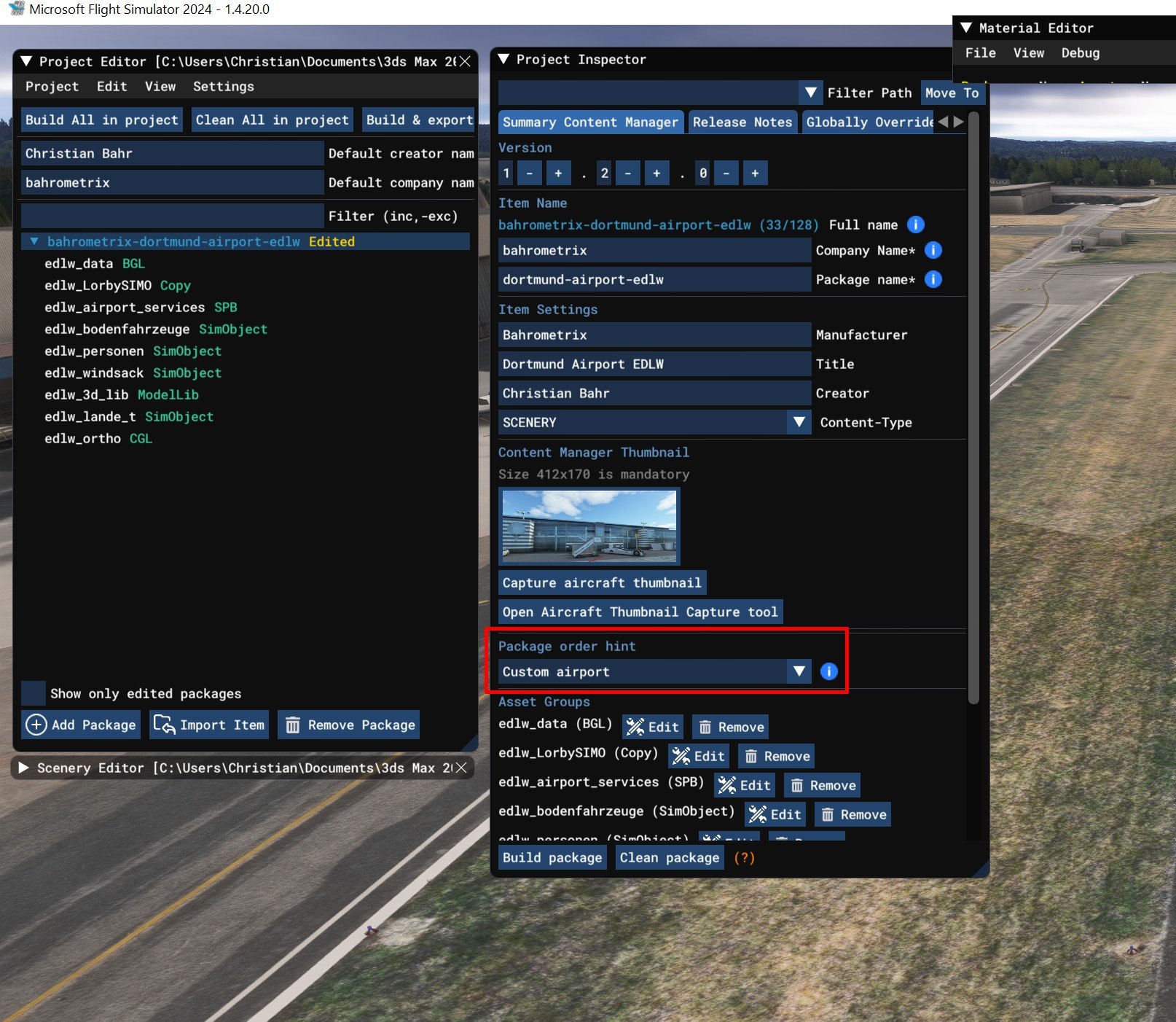Open the Edit menu in Project Editor
This screenshot has width=1176, height=1022.
112,86
